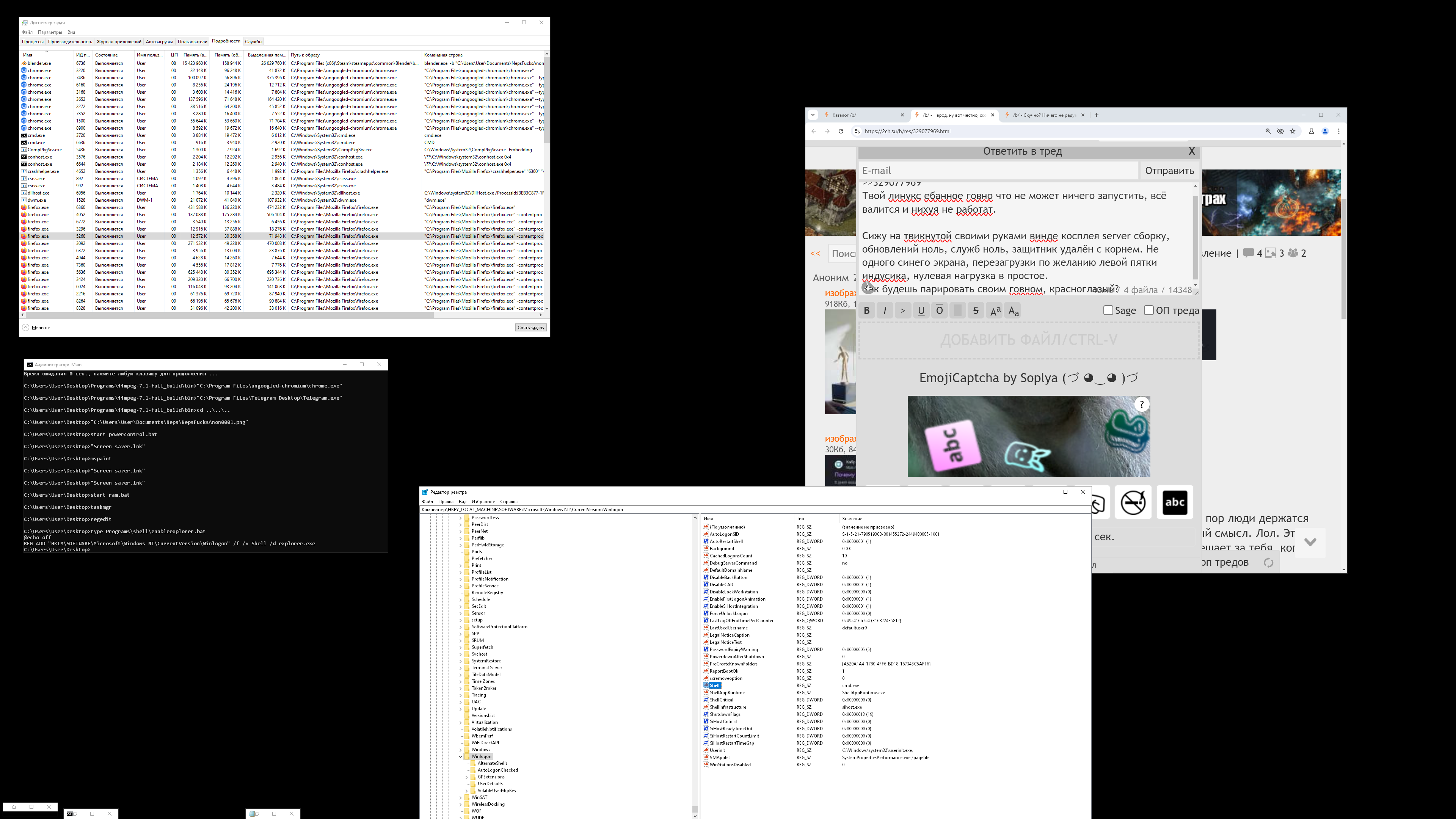Click the underline formatting button
The image size is (1456, 819).
click(x=921, y=310)
